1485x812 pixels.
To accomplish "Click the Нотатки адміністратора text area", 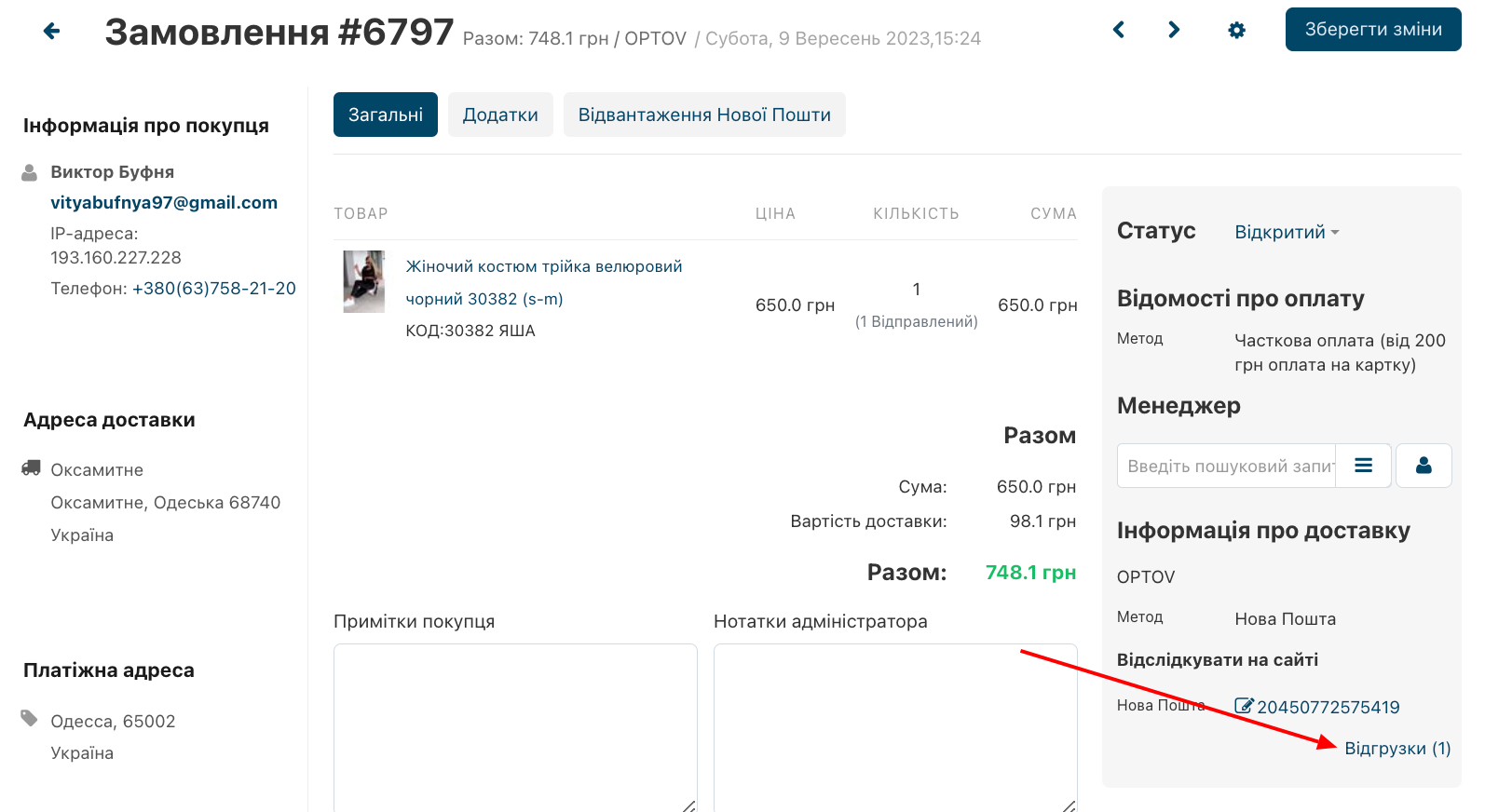I will click(x=894, y=726).
